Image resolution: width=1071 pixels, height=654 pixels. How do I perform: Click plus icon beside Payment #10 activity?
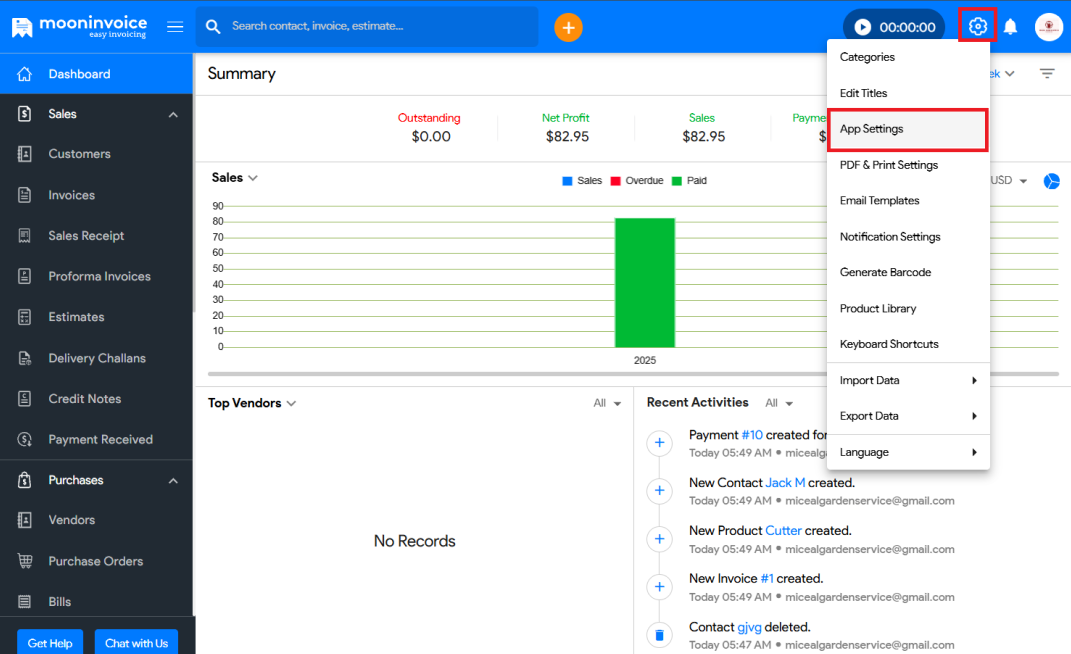[x=659, y=443]
